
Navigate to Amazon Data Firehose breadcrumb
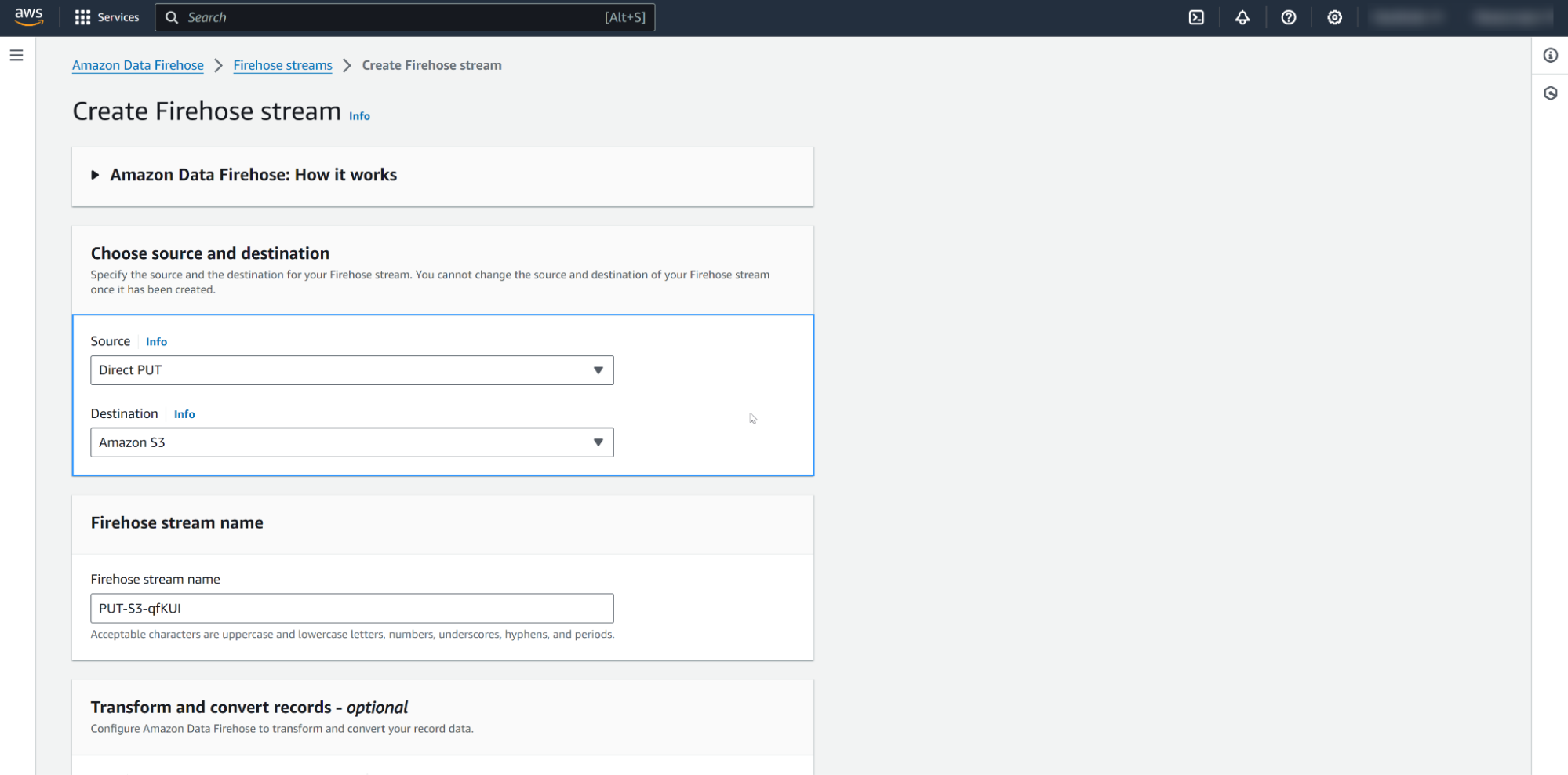(137, 65)
